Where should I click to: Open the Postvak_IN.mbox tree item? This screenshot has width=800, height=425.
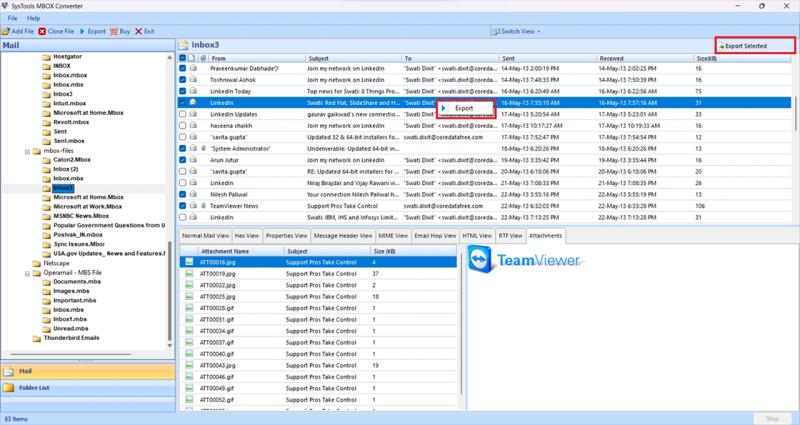(x=78, y=235)
